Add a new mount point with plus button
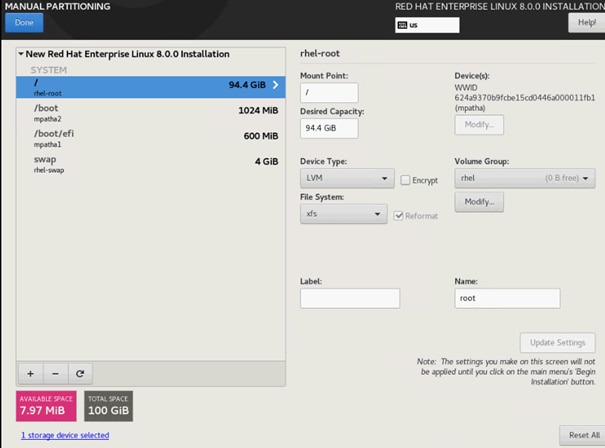The height and width of the screenshot is (448, 605). (x=30, y=374)
